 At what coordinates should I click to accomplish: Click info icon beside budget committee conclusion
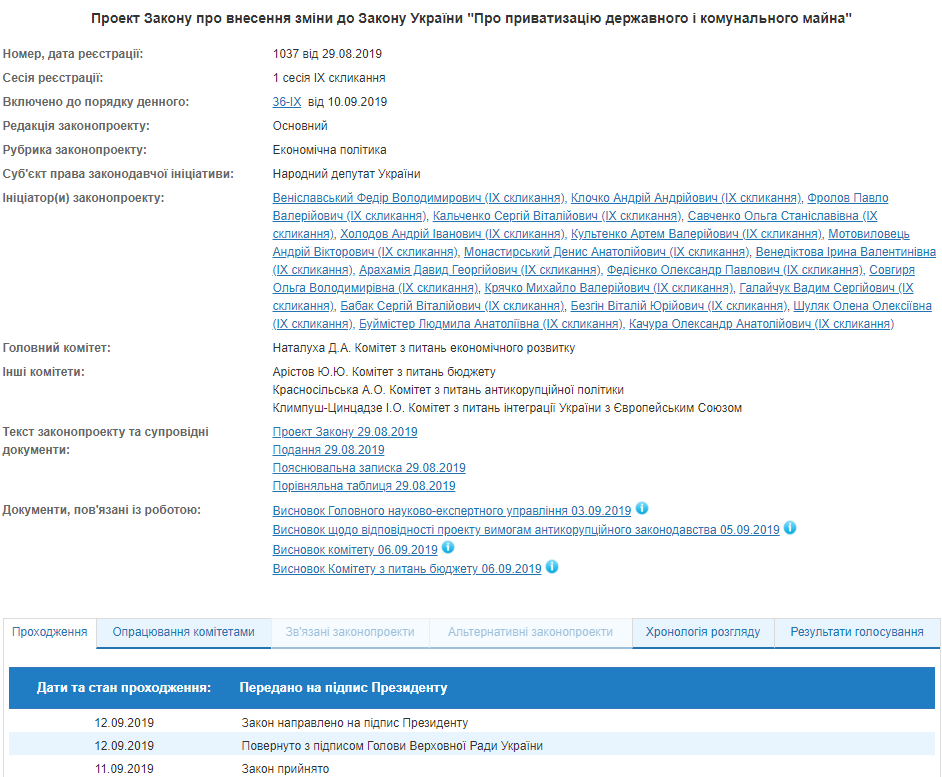552,567
